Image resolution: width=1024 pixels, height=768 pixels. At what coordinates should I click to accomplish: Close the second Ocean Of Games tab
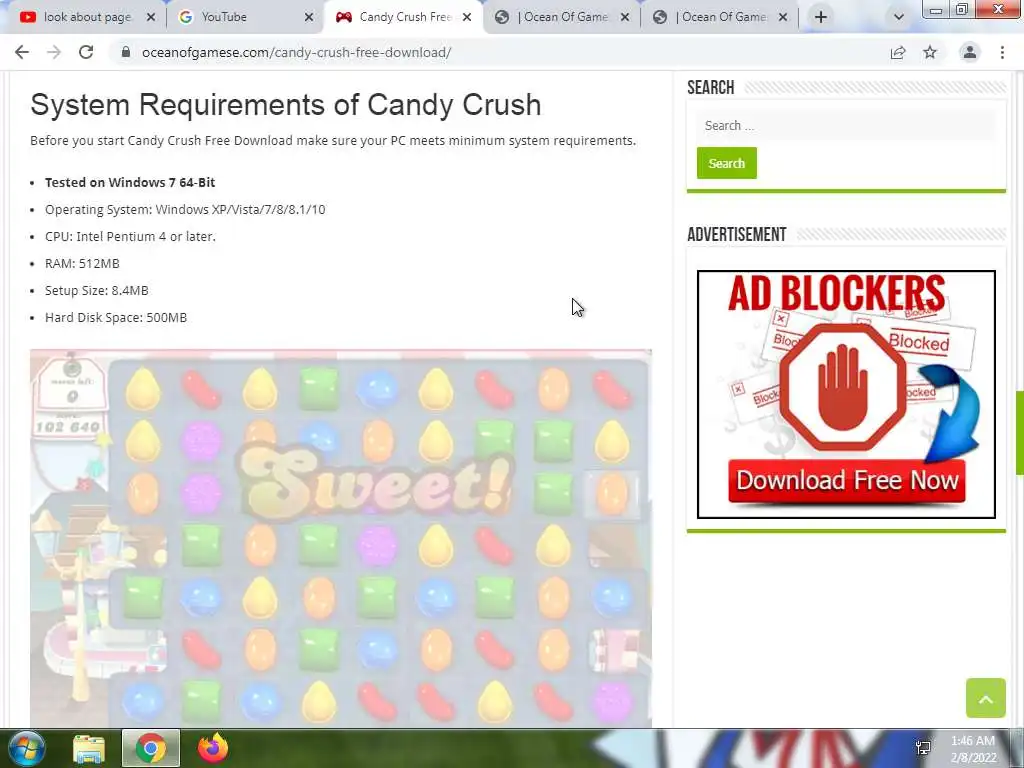click(783, 17)
